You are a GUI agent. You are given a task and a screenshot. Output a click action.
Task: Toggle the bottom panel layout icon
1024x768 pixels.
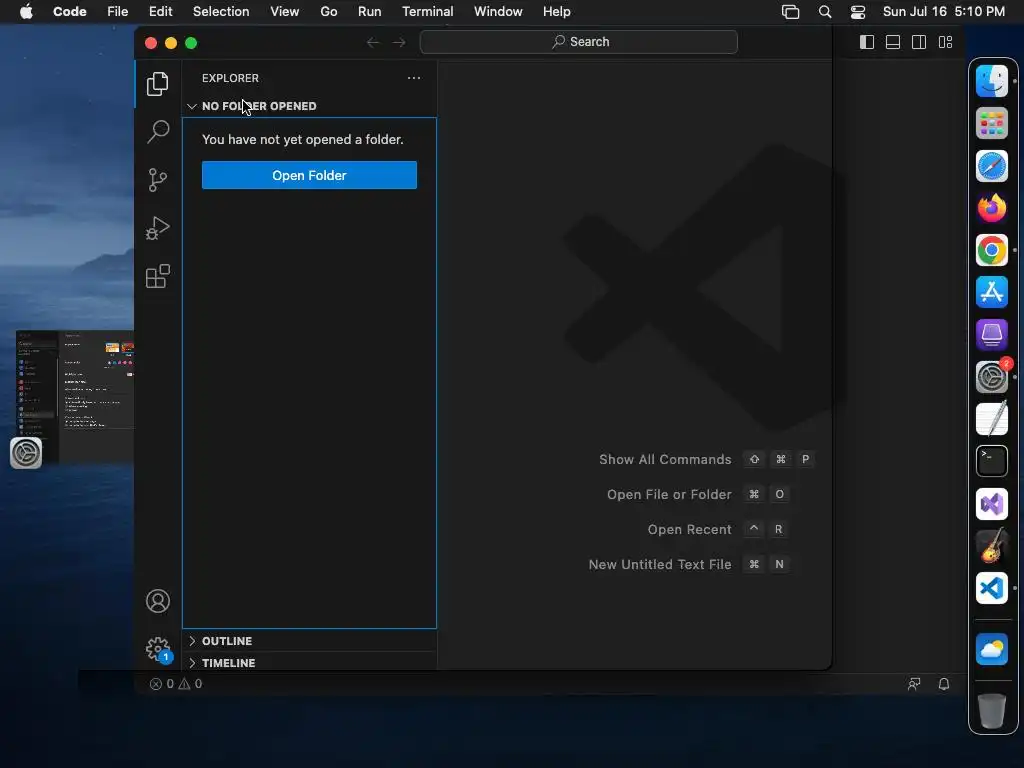(x=893, y=42)
